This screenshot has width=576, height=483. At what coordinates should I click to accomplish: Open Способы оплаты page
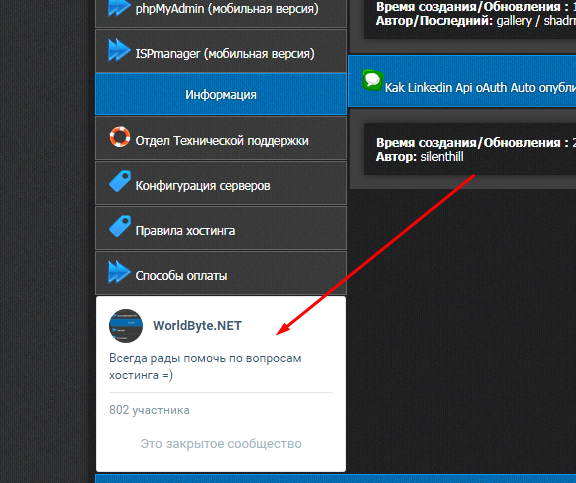point(221,273)
